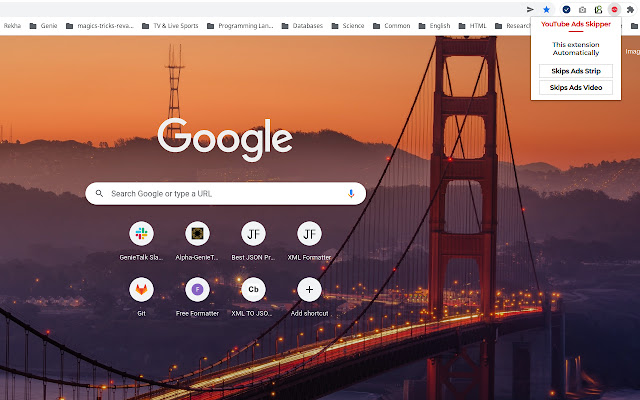Open the Science bookmark folder

pos(348,26)
